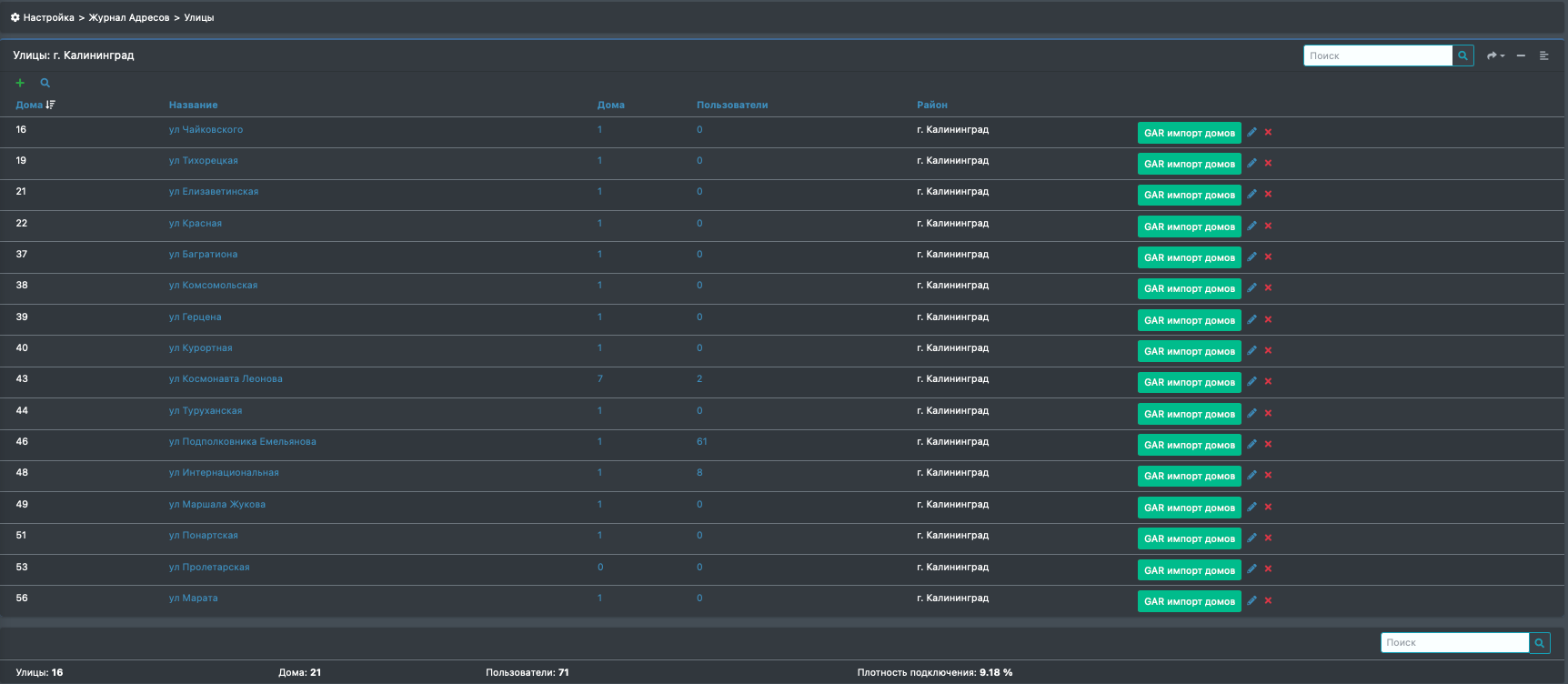This screenshot has height=684, width=1568.
Task: Open the share arrow dropdown
Action: [1495, 55]
